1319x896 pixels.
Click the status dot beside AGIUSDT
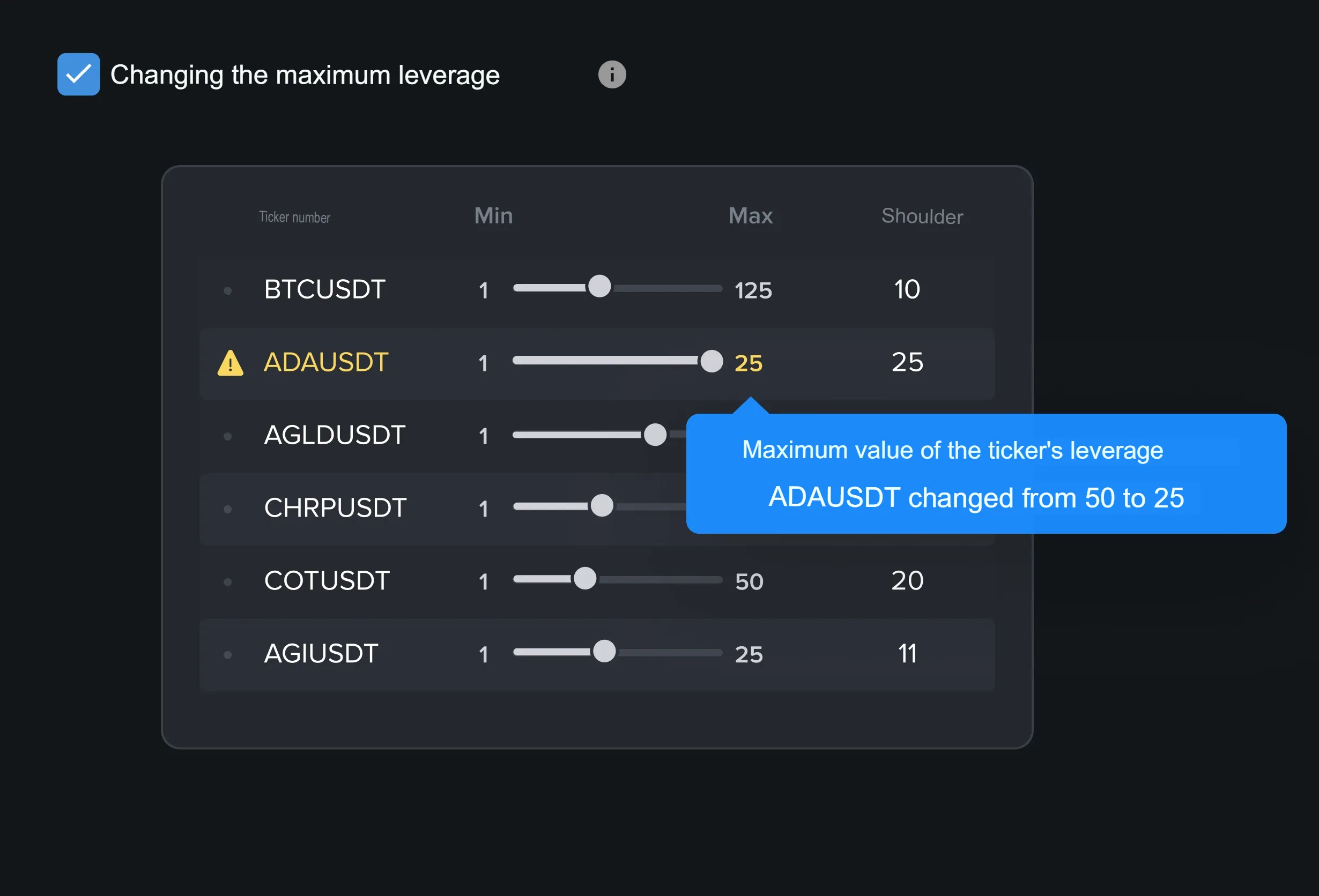(x=227, y=654)
